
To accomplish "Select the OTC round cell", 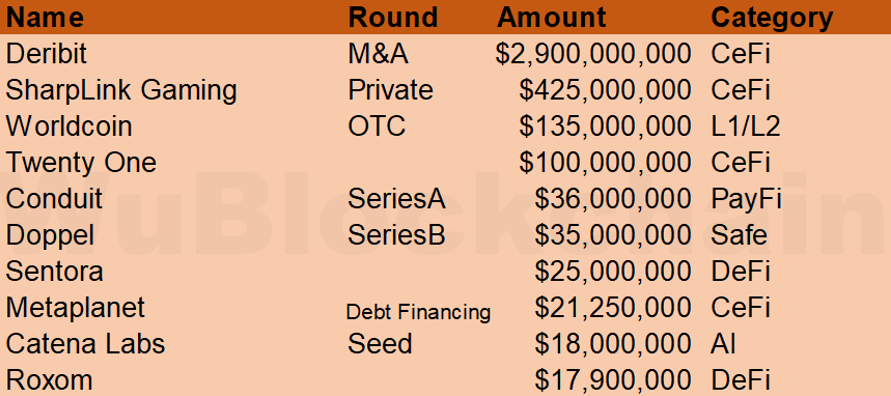I will (x=377, y=126).
